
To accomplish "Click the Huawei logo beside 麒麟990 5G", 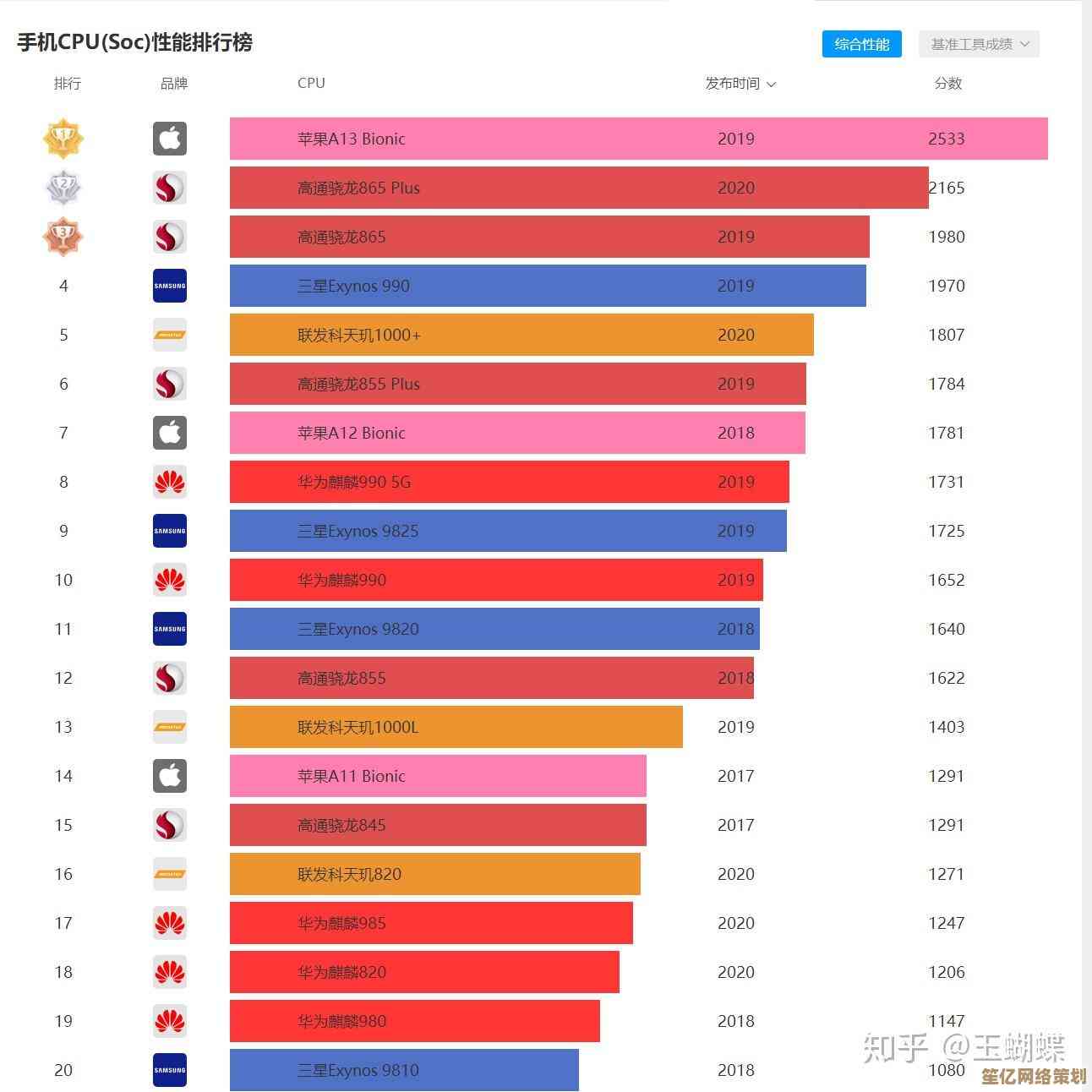I will [x=170, y=482].
